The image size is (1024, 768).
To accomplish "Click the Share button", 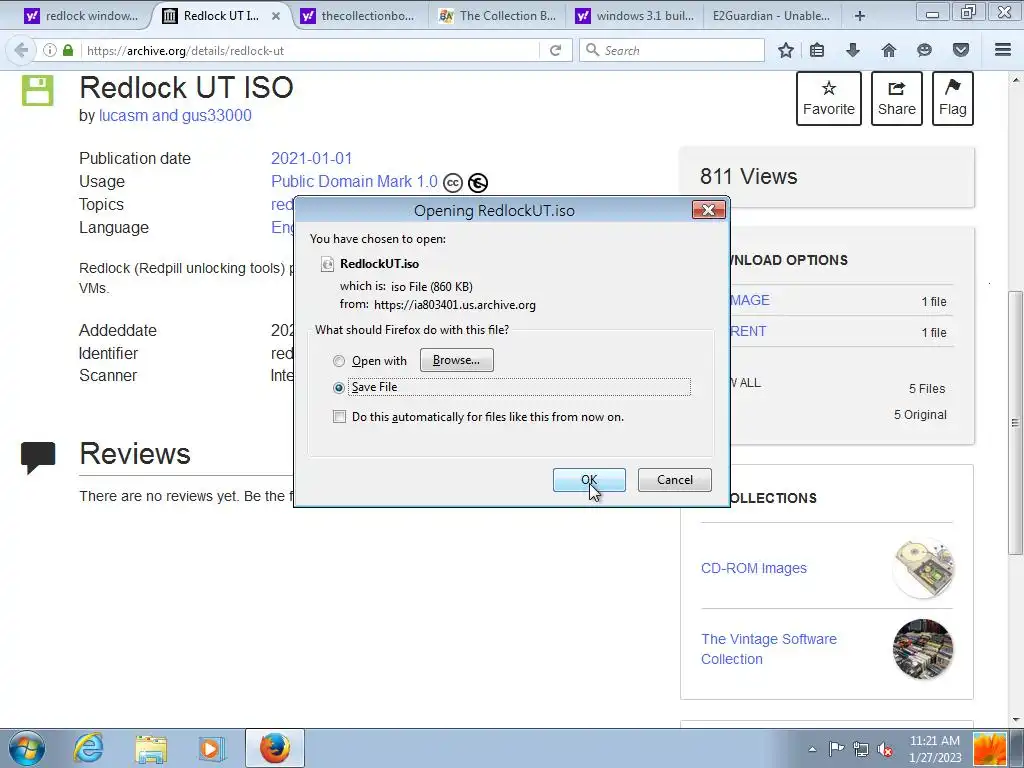I will [897, 99].
